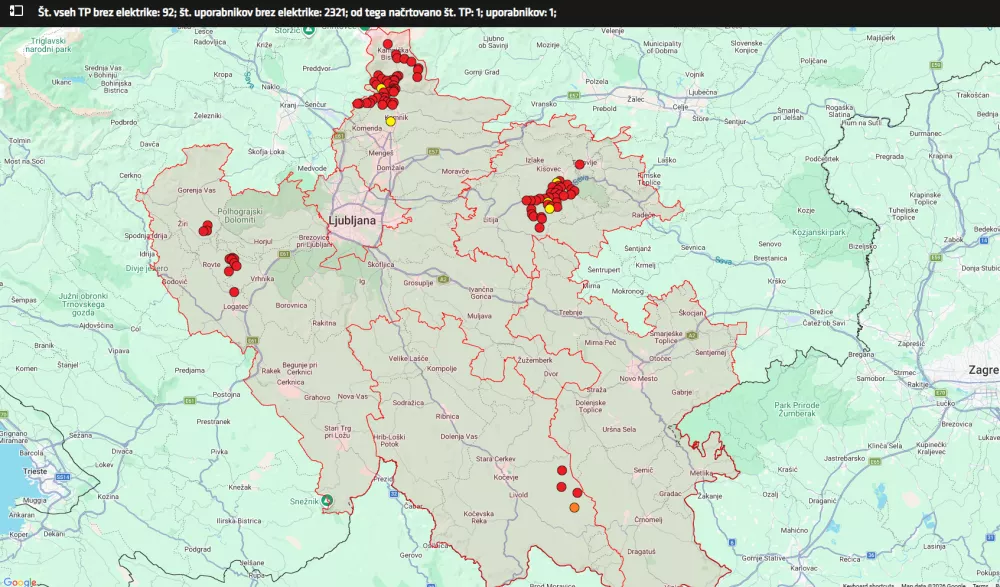Select the red outage marker near Žiri
The width and height of the screenshot is (1000, 587).
click(x=205, y=229)
